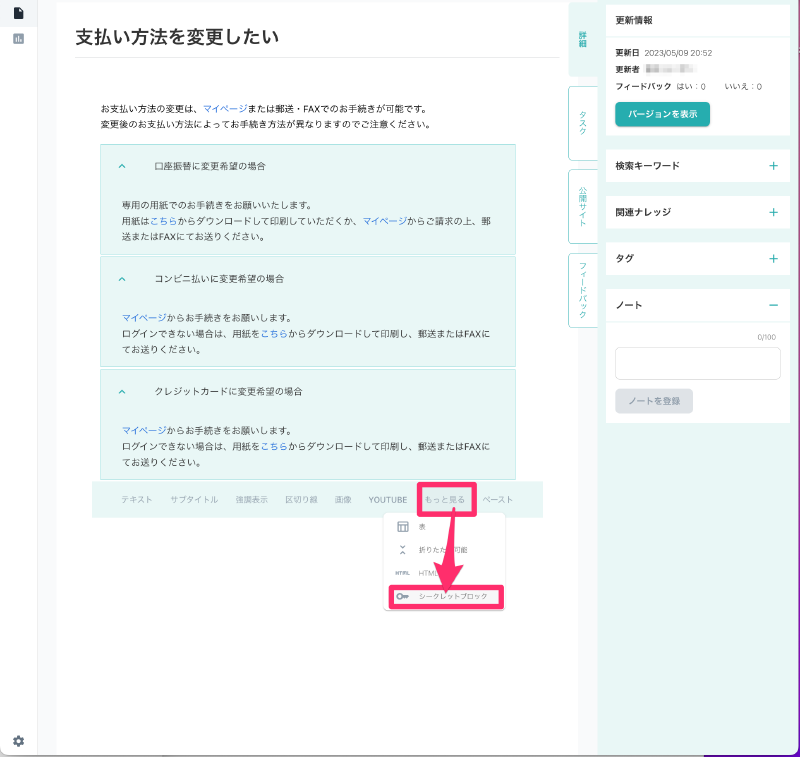Choose シークレットブロック from the menu
The image size is (800, 757).
coord(453,596)
